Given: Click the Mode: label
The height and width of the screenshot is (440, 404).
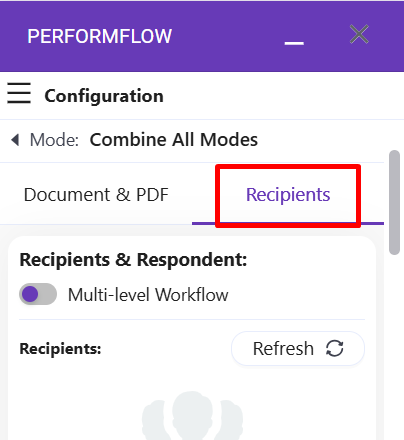Looking at the screenshot, I should click(54, 140).
